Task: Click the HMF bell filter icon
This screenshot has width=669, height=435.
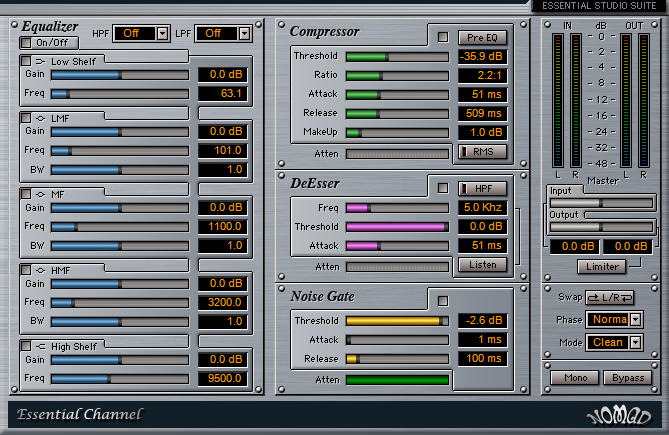Action: tap(40, 270)
